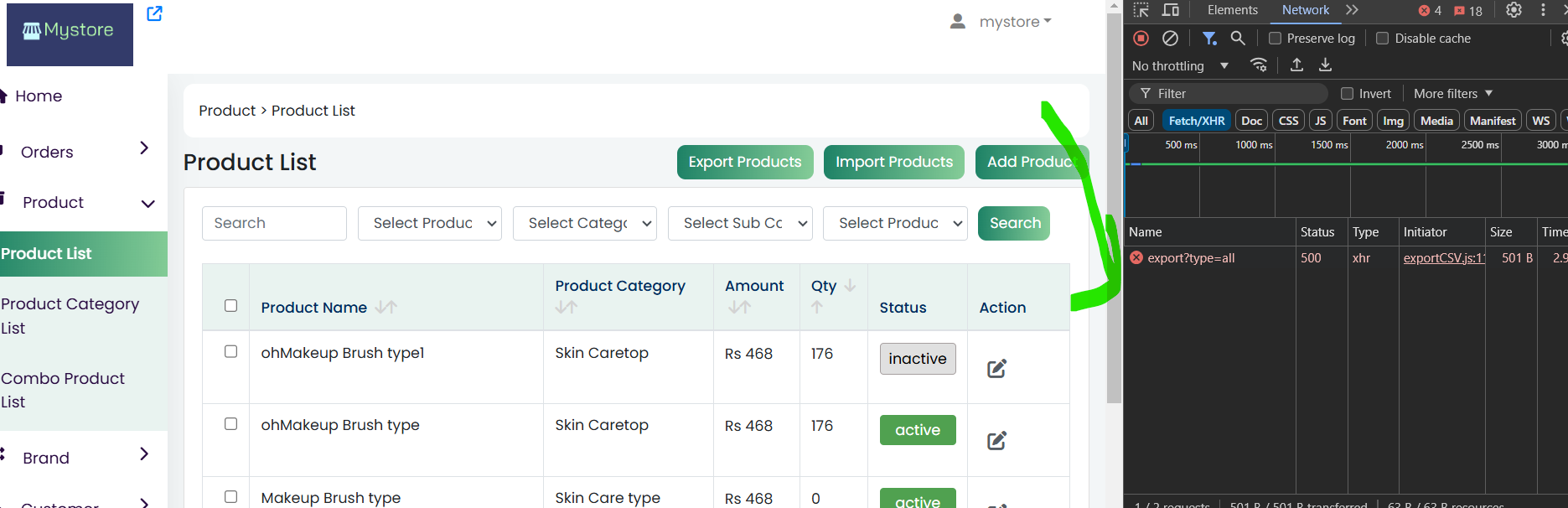1568x508 pixels.
Task: Open More filters dropdown
Action: (1453, 94)
